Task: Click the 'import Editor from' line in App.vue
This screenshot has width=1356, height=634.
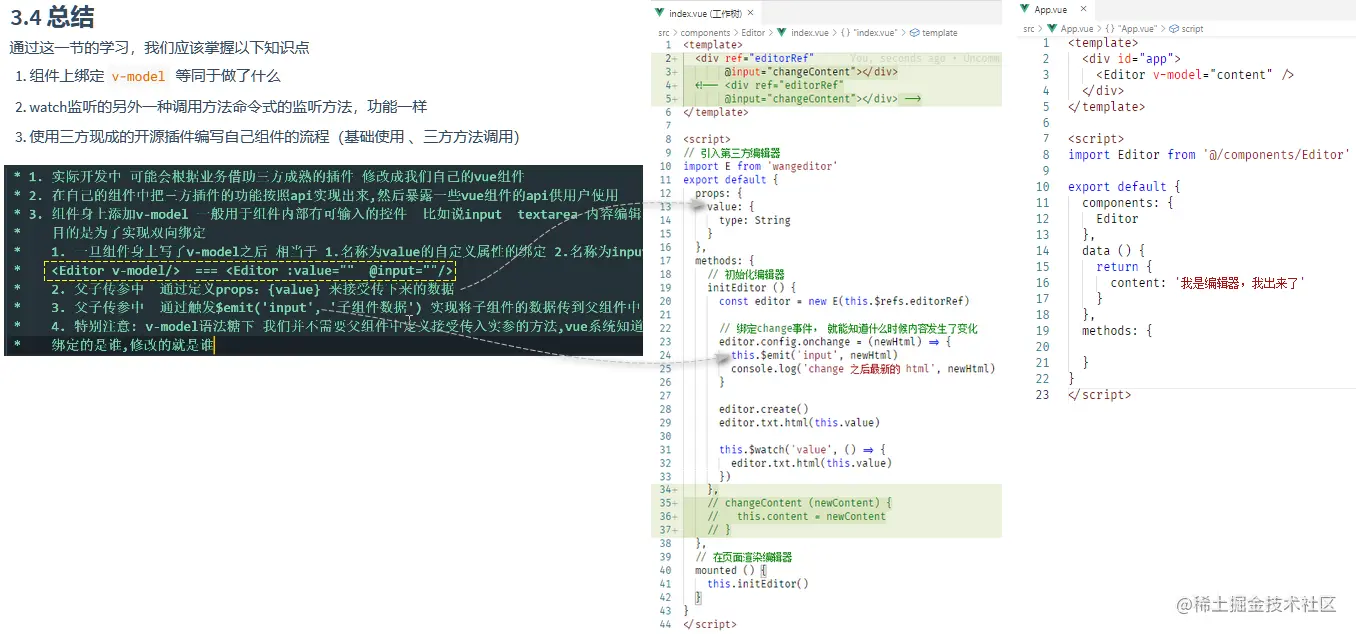Action: (1208, 154)
